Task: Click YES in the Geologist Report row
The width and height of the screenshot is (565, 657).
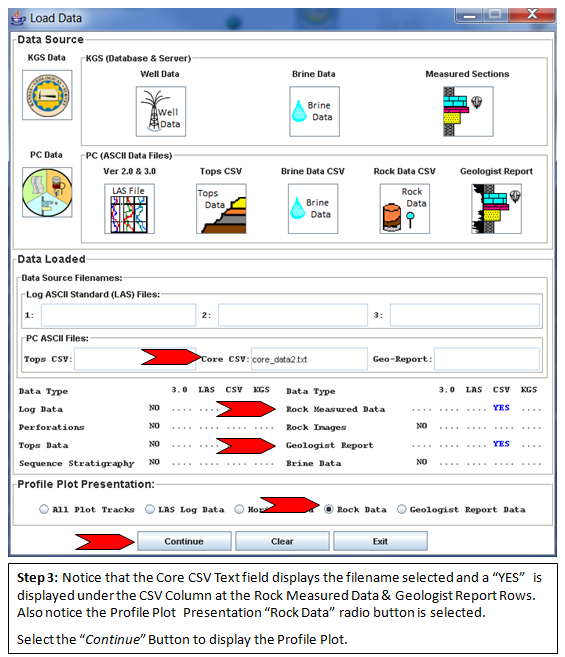Action: (501, 444)
